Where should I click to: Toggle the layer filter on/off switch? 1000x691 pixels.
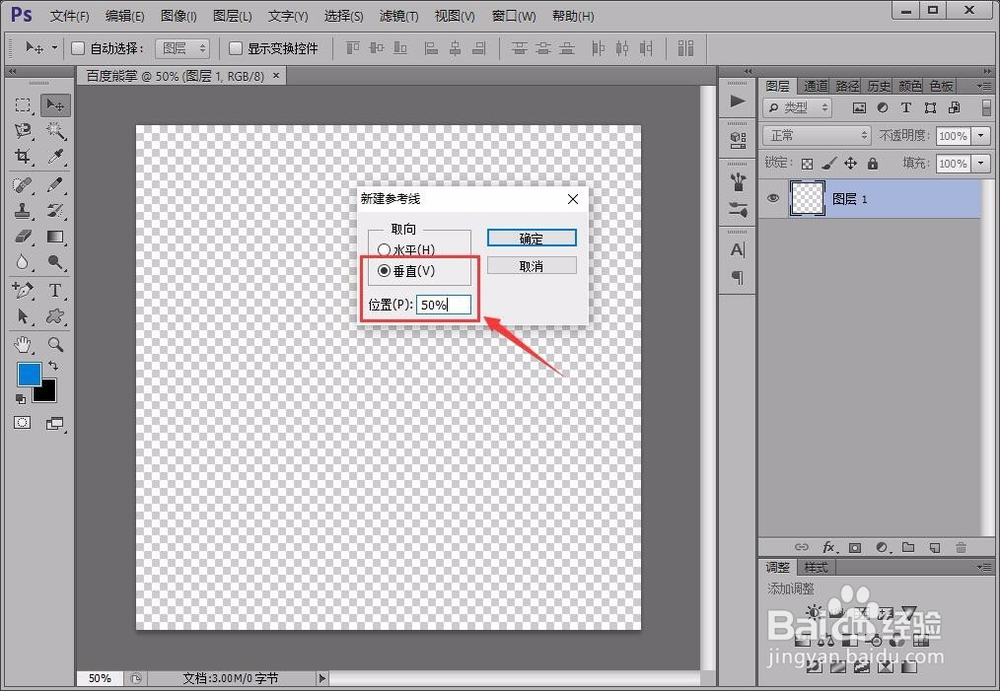(x=986, y=107)
